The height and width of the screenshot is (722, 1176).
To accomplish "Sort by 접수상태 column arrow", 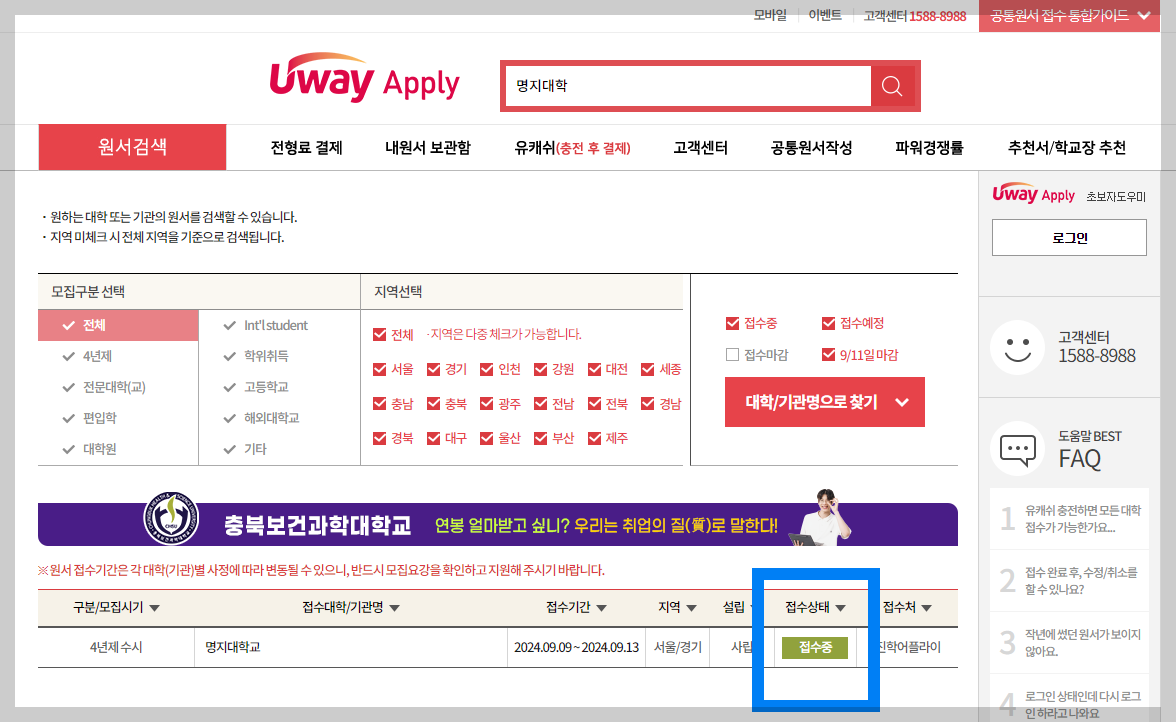I will point(841,608).
